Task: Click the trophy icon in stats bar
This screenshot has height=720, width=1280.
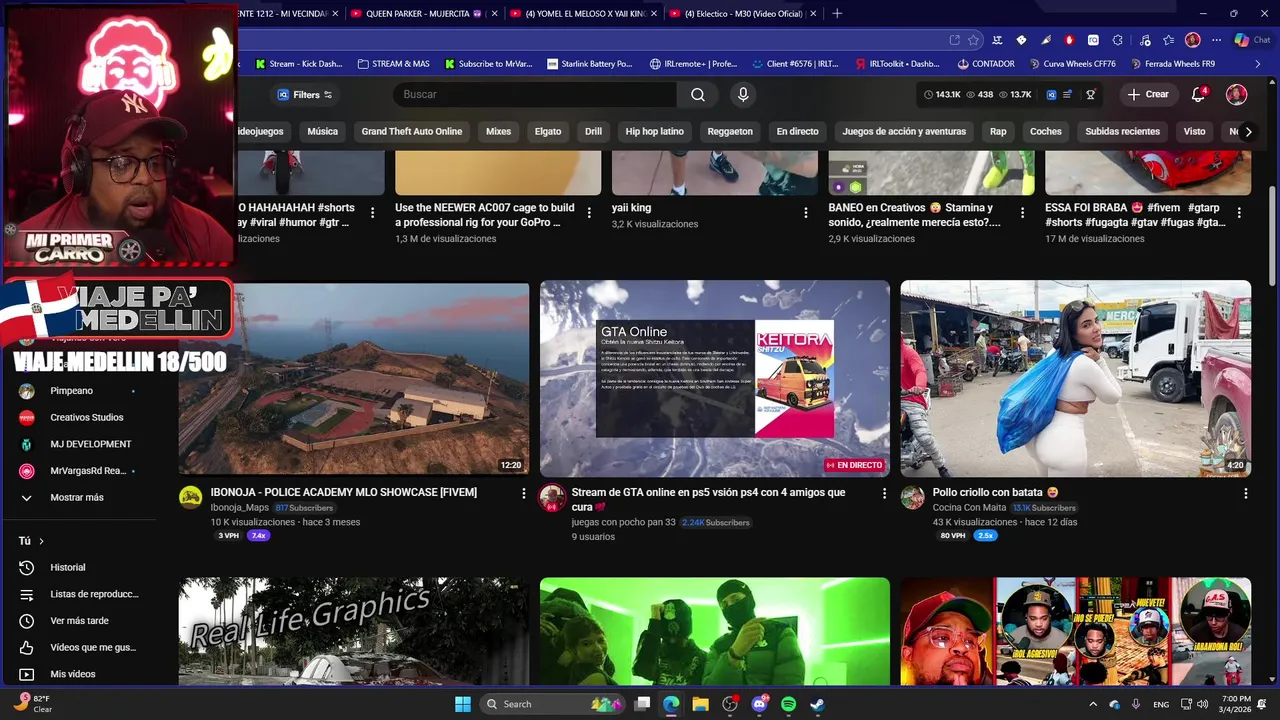Action: pos(1091,94)
